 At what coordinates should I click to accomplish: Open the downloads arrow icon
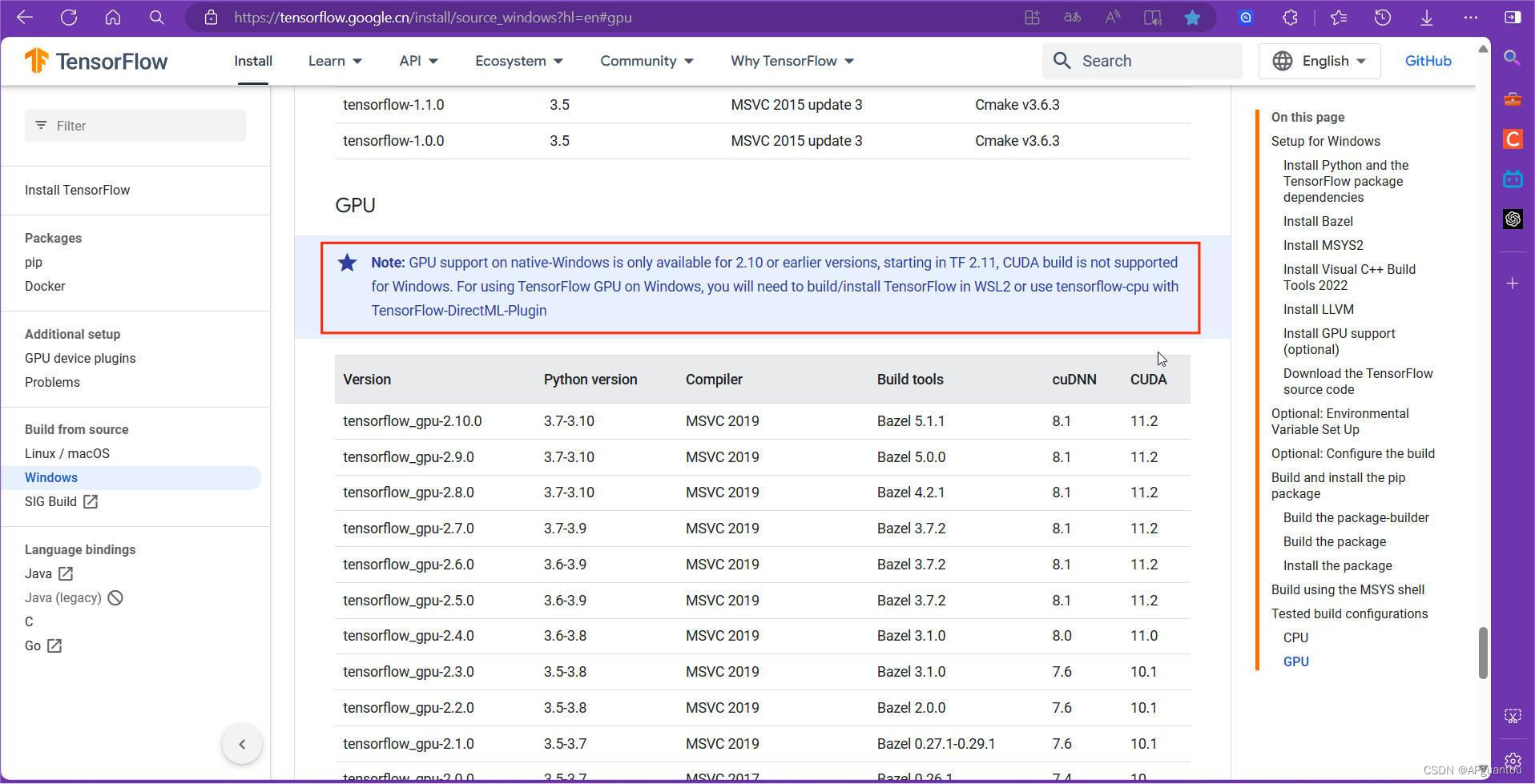pyautogui.click(x=1427, y=17)
